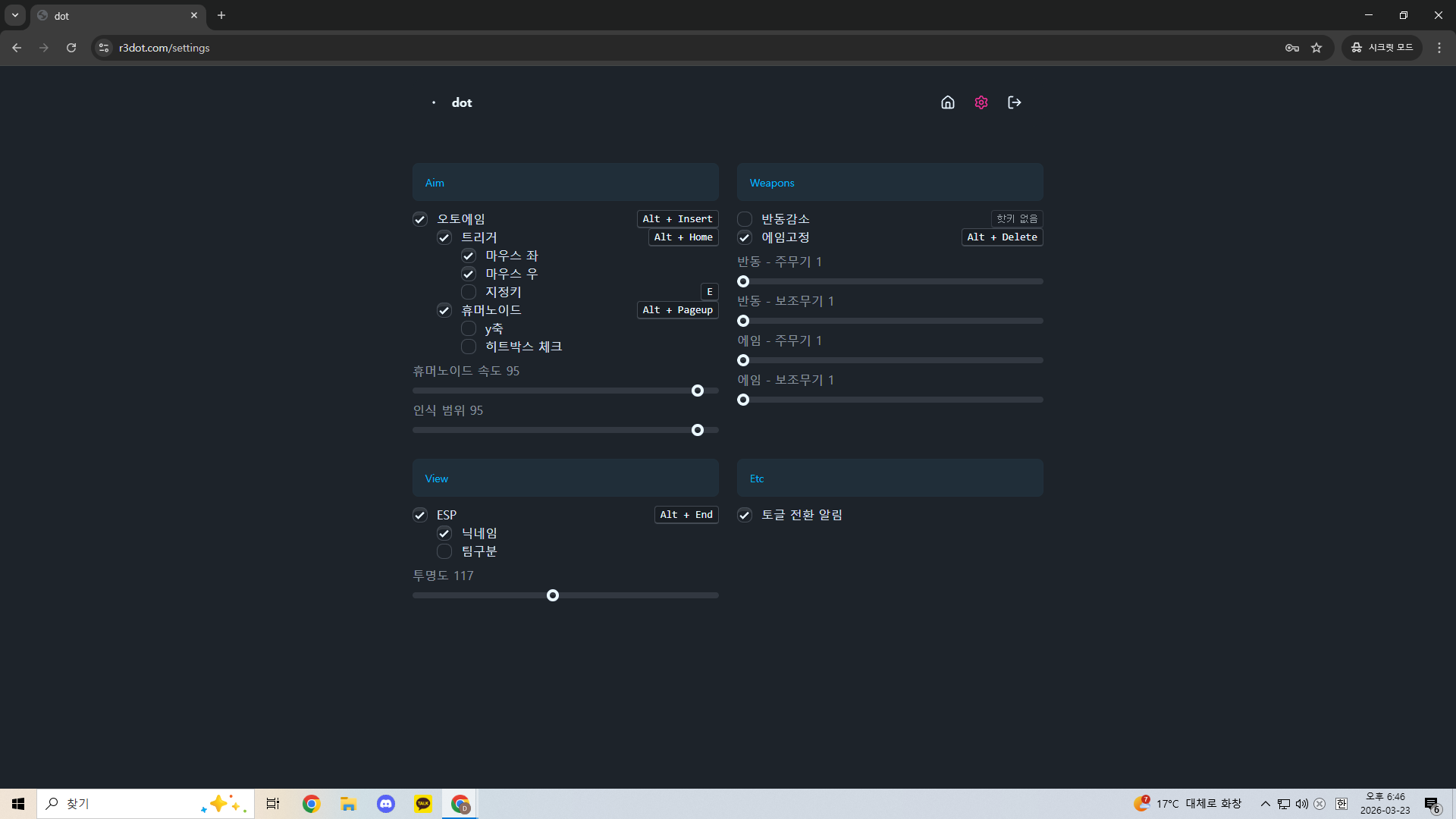
Task: Toggle the 히트박스 체크 checkbox
Action: pos(469,347)
